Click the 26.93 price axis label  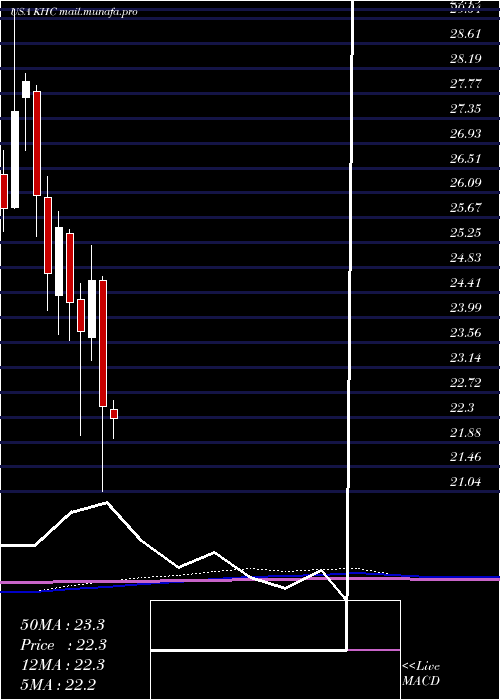465,133
